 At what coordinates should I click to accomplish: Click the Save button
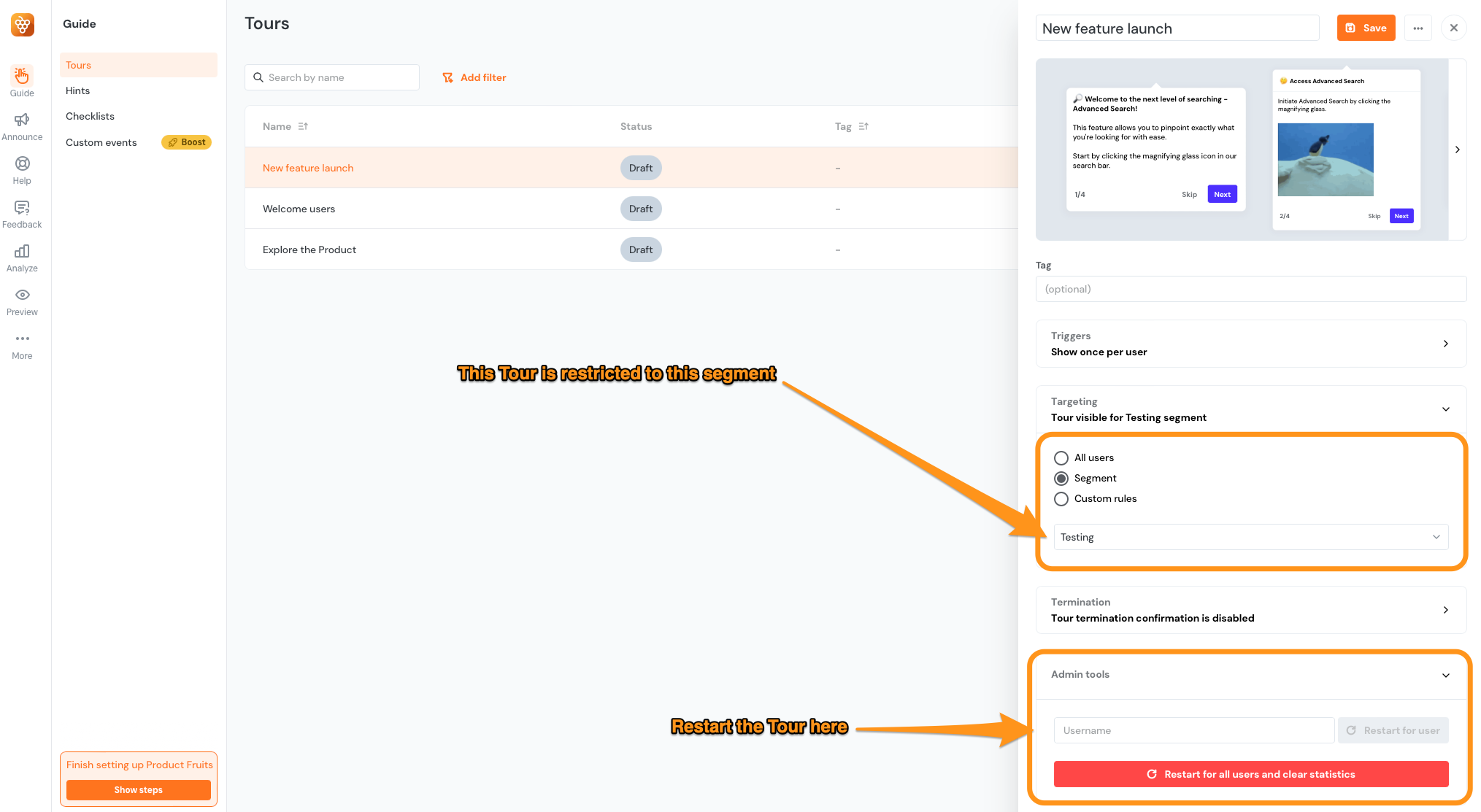coord(1366,28)
